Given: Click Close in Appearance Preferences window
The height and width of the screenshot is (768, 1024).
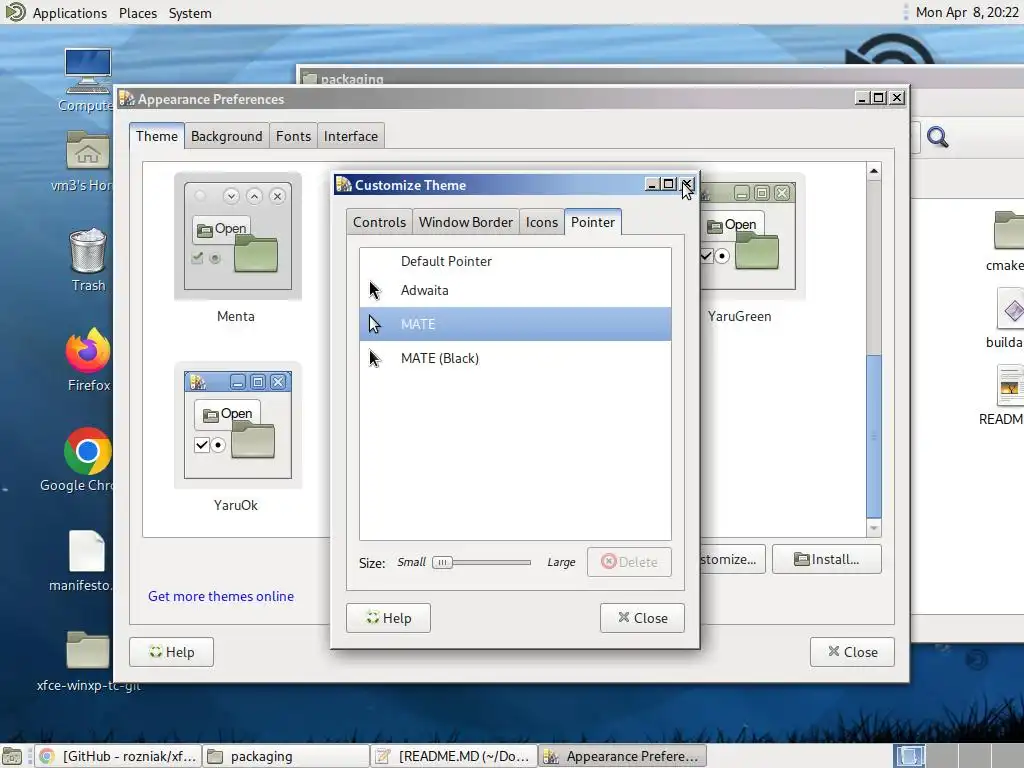Looking at the screenshot, I should point(852,652).
